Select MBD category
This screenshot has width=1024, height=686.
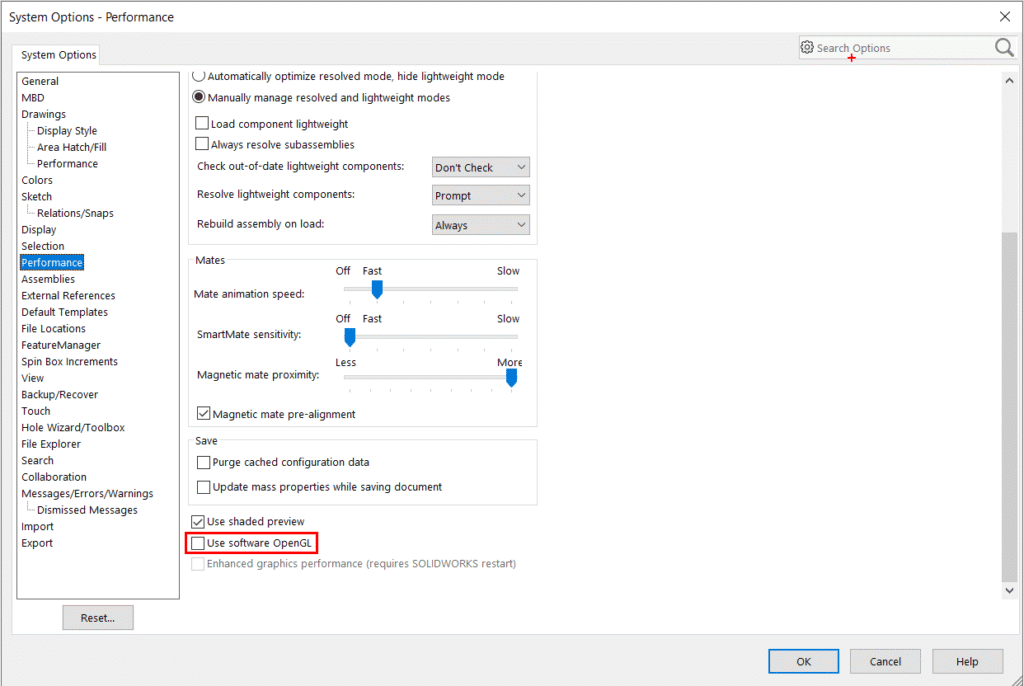click(x=33, y=97)
